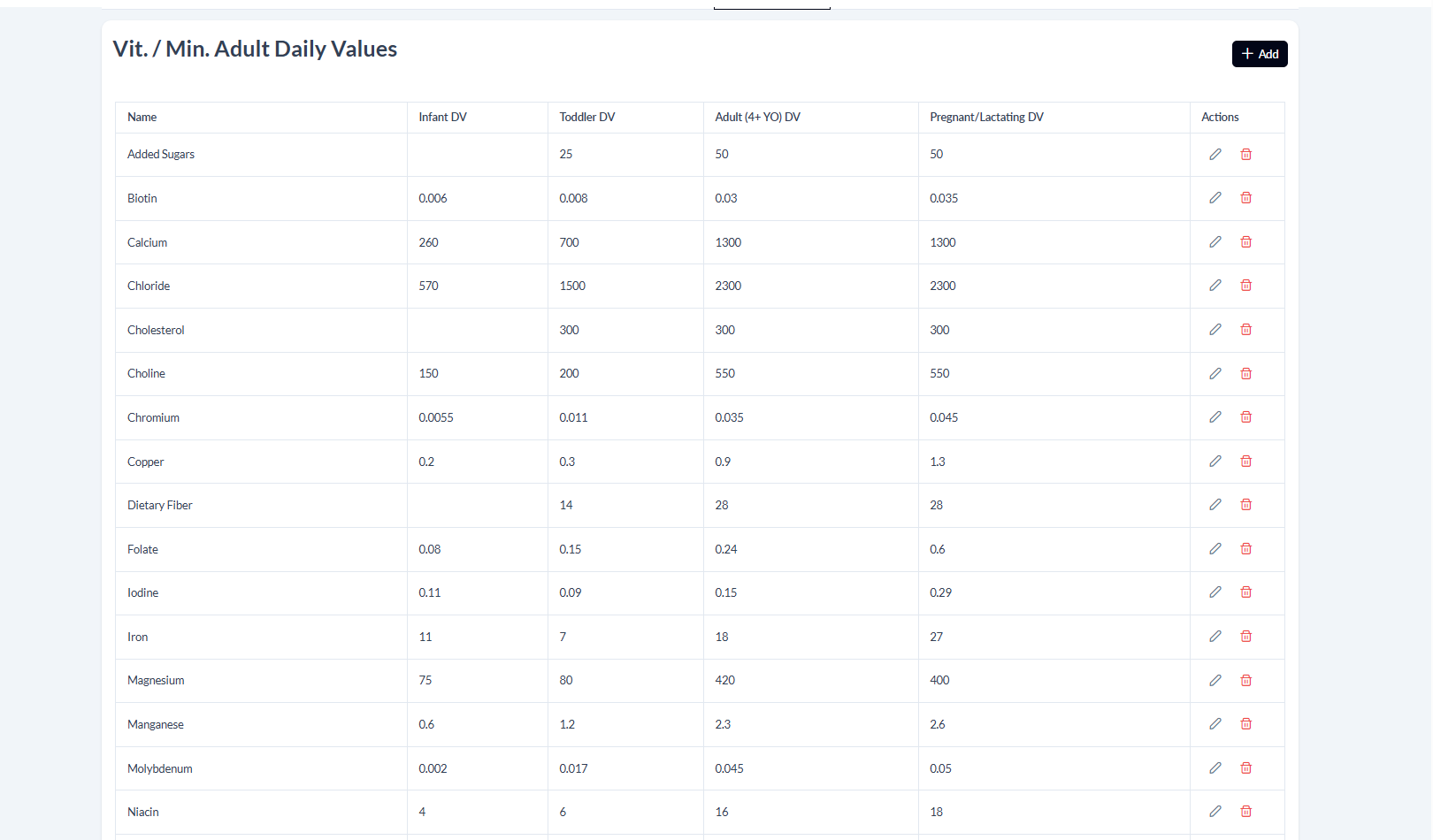Select the Calcium name cell

[261, 242]
